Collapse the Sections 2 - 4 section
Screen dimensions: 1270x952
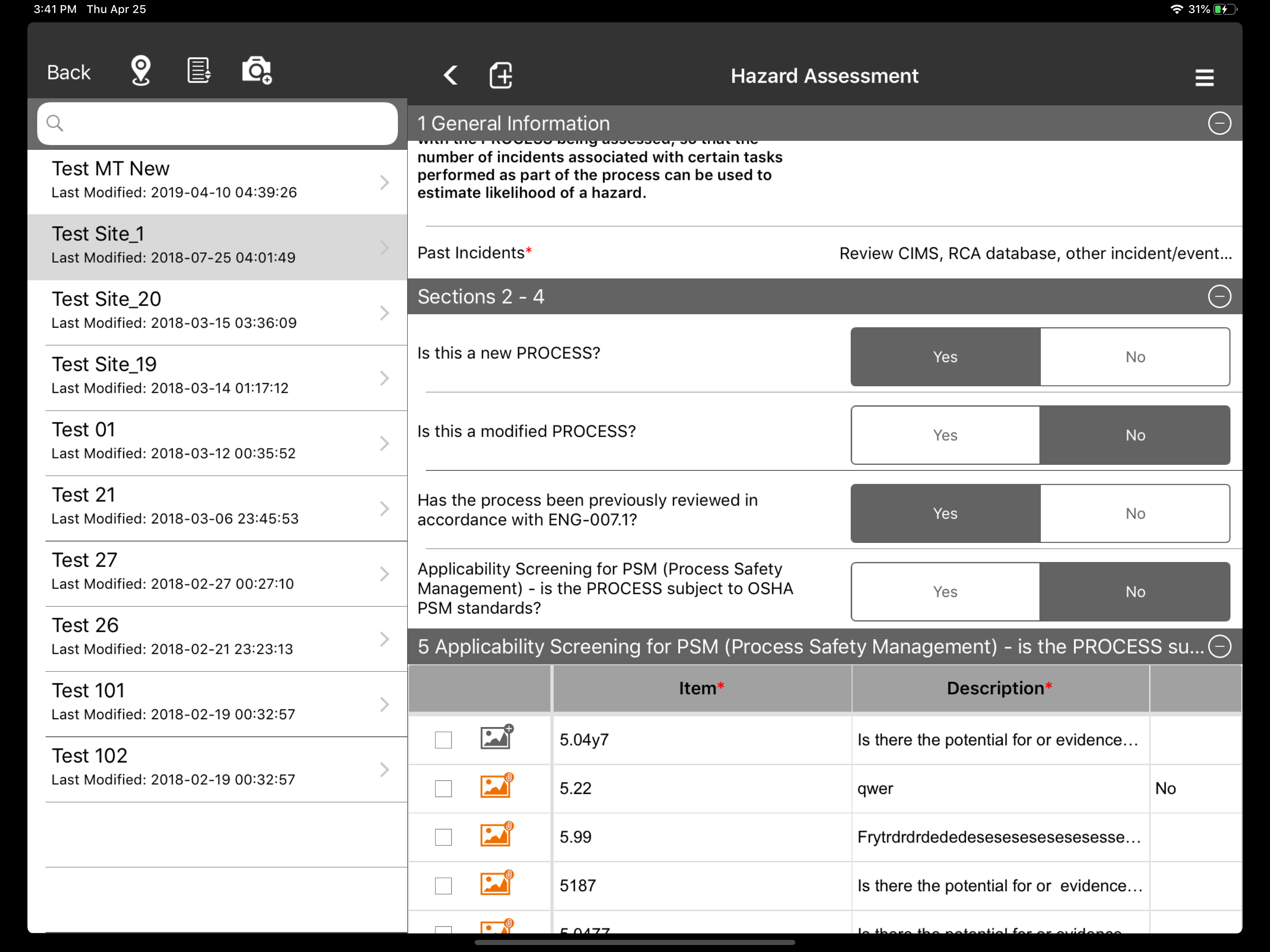(x=1219, y=297)
